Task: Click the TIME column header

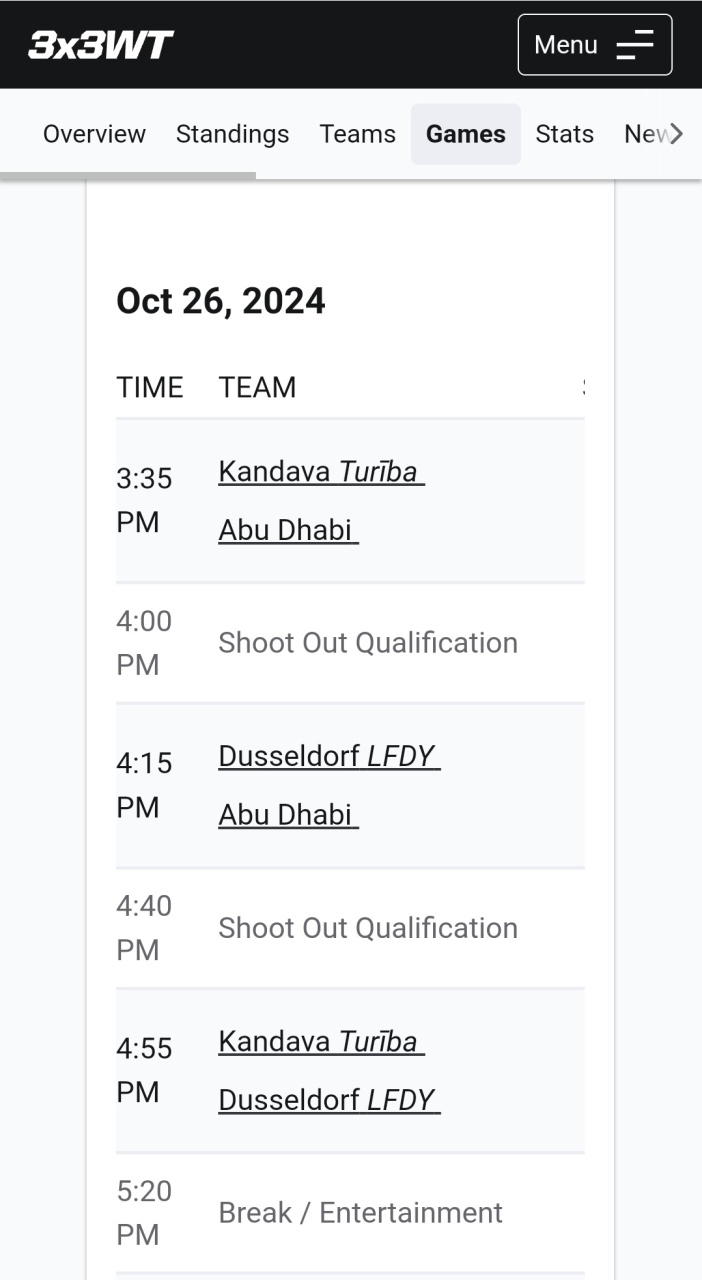Action: (x=150, y=387)
